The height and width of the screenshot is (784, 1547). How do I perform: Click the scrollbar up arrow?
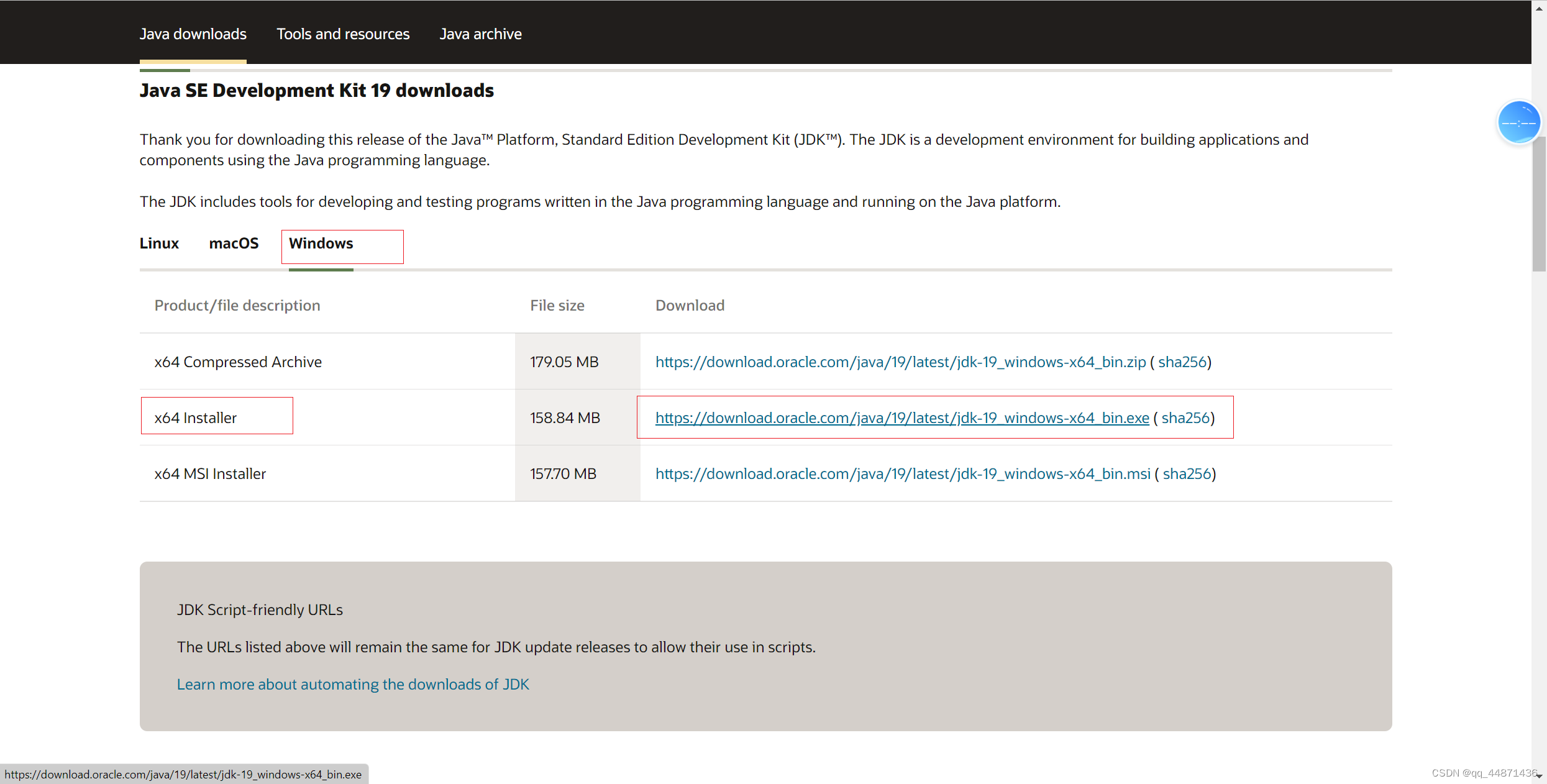(x=1539, y=9)
